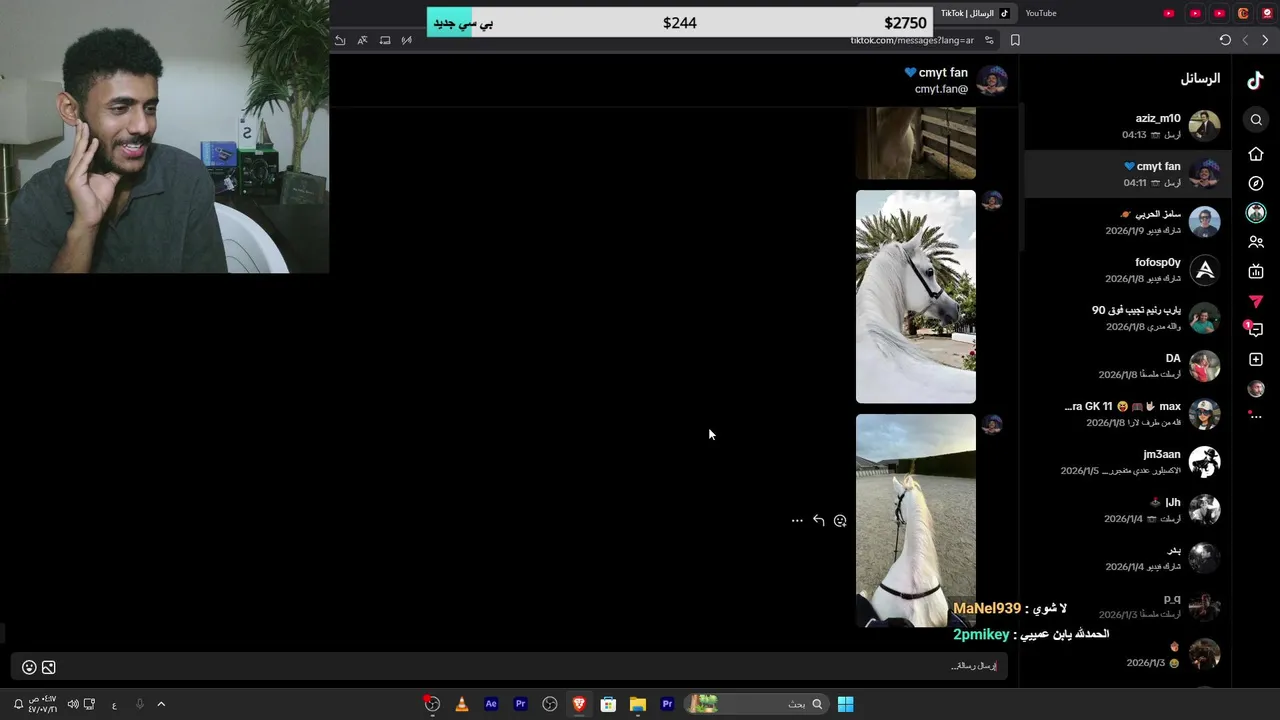Open conversation يارب رنيم تجيب فوق 90
The width and height of the screenshot is (1280, 720).
[1124, 318]
